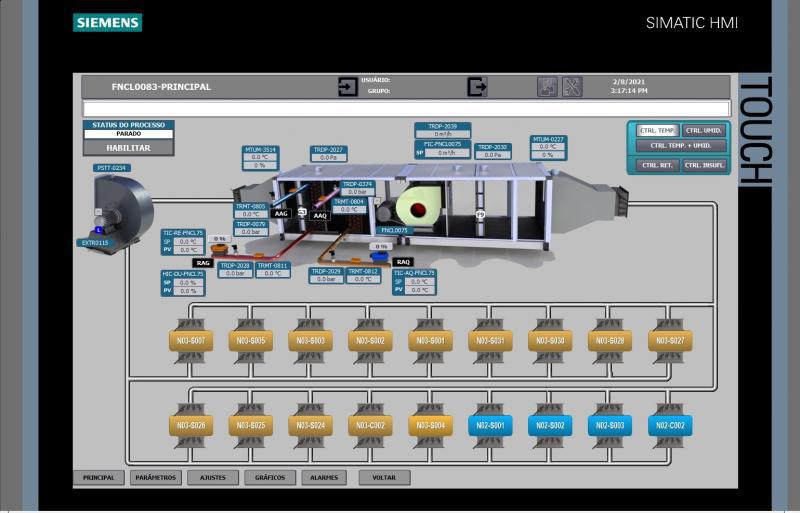
Task: Open room diffuser N03-S007
Action: point(191,341)
